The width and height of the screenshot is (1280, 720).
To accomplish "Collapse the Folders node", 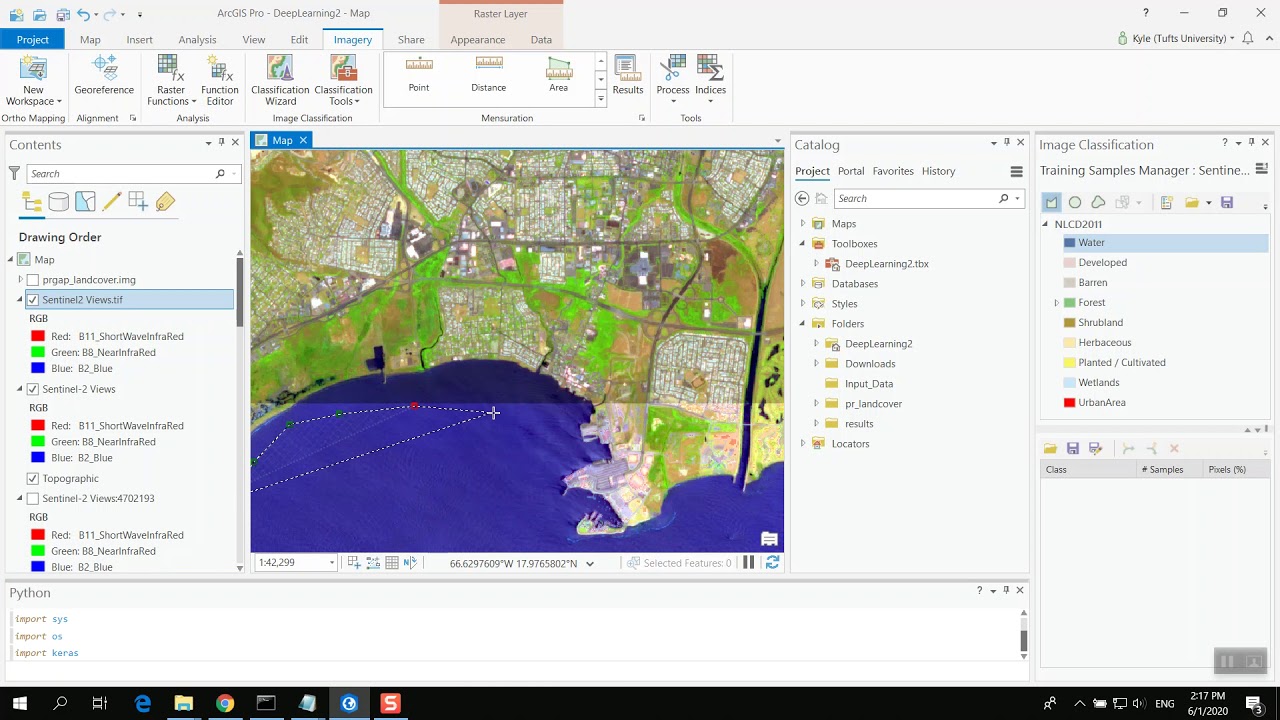I will click(x=802, y=324).
